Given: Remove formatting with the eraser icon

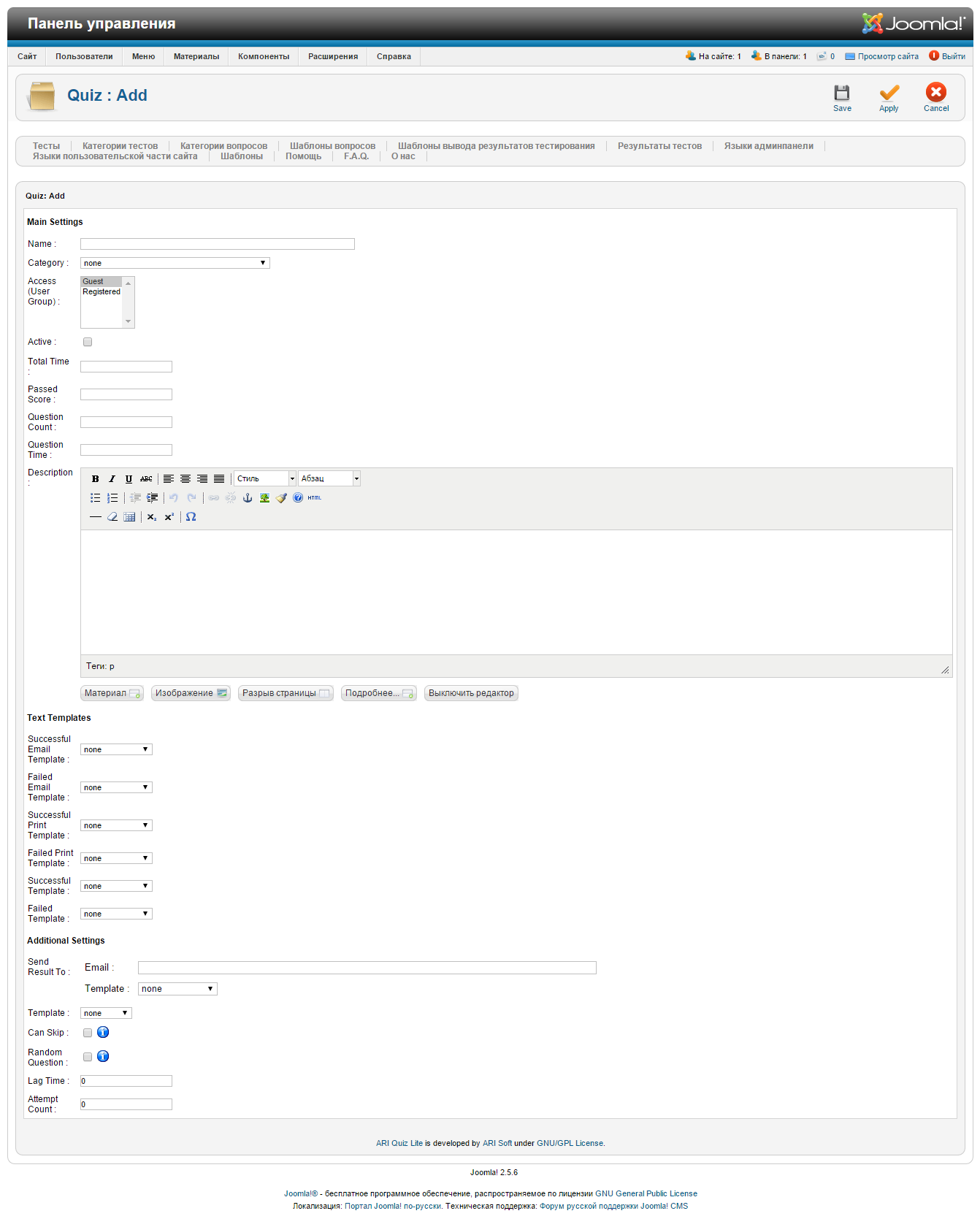Looking at the screenshot, I should [x=112, y=517].
